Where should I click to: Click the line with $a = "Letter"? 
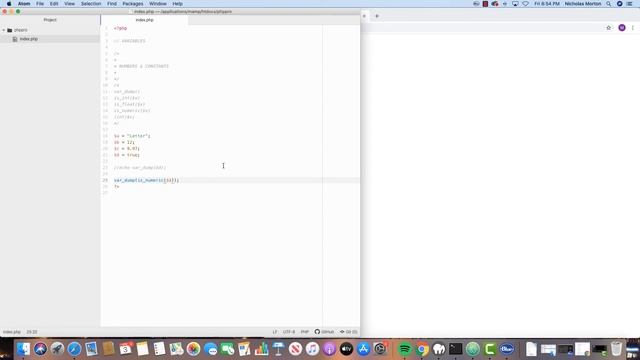point(132,136)
